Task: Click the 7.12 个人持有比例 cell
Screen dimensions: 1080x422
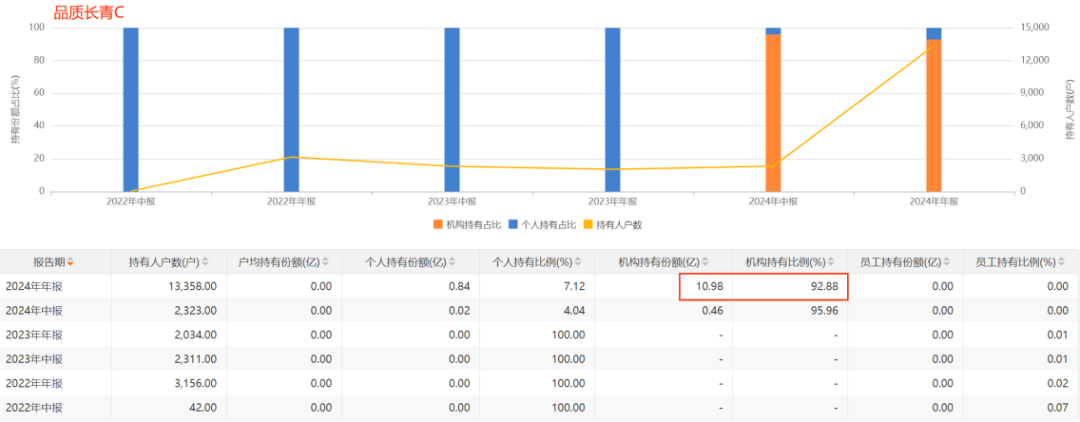Action: click(574, 286)
